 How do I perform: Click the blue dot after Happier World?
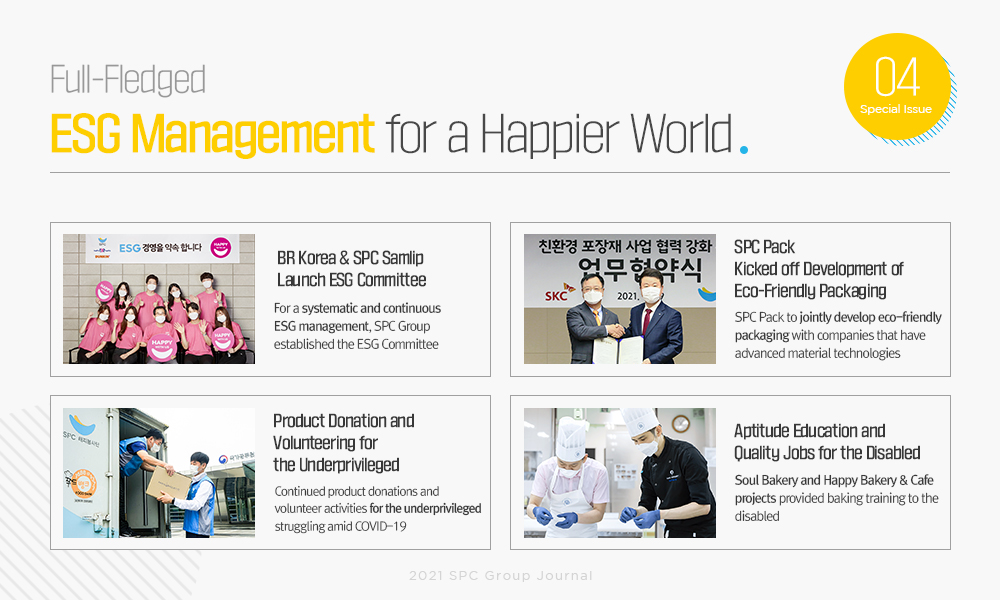click(x=743, y=151)
